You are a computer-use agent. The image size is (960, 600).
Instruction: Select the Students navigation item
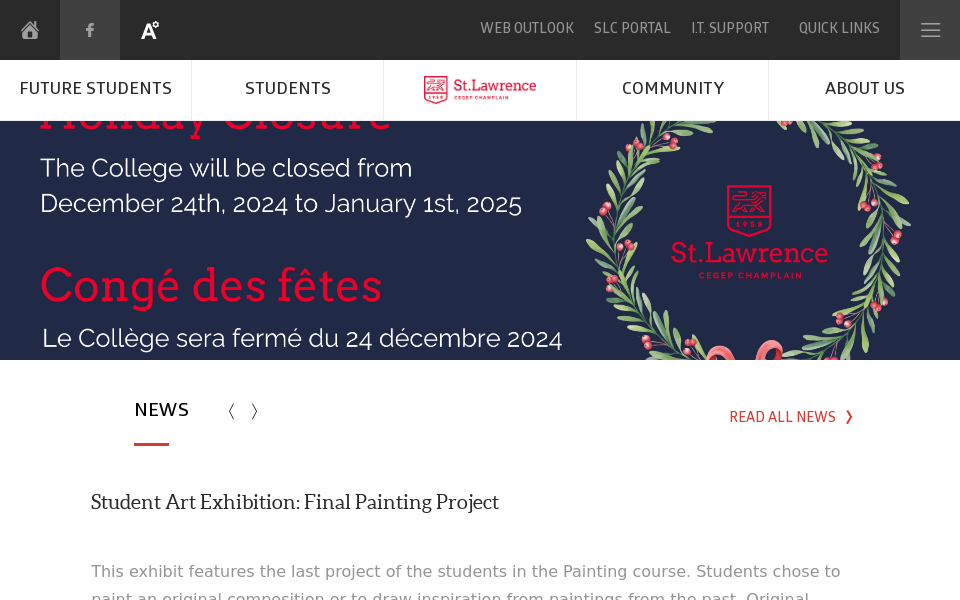(x=288, y=89)
